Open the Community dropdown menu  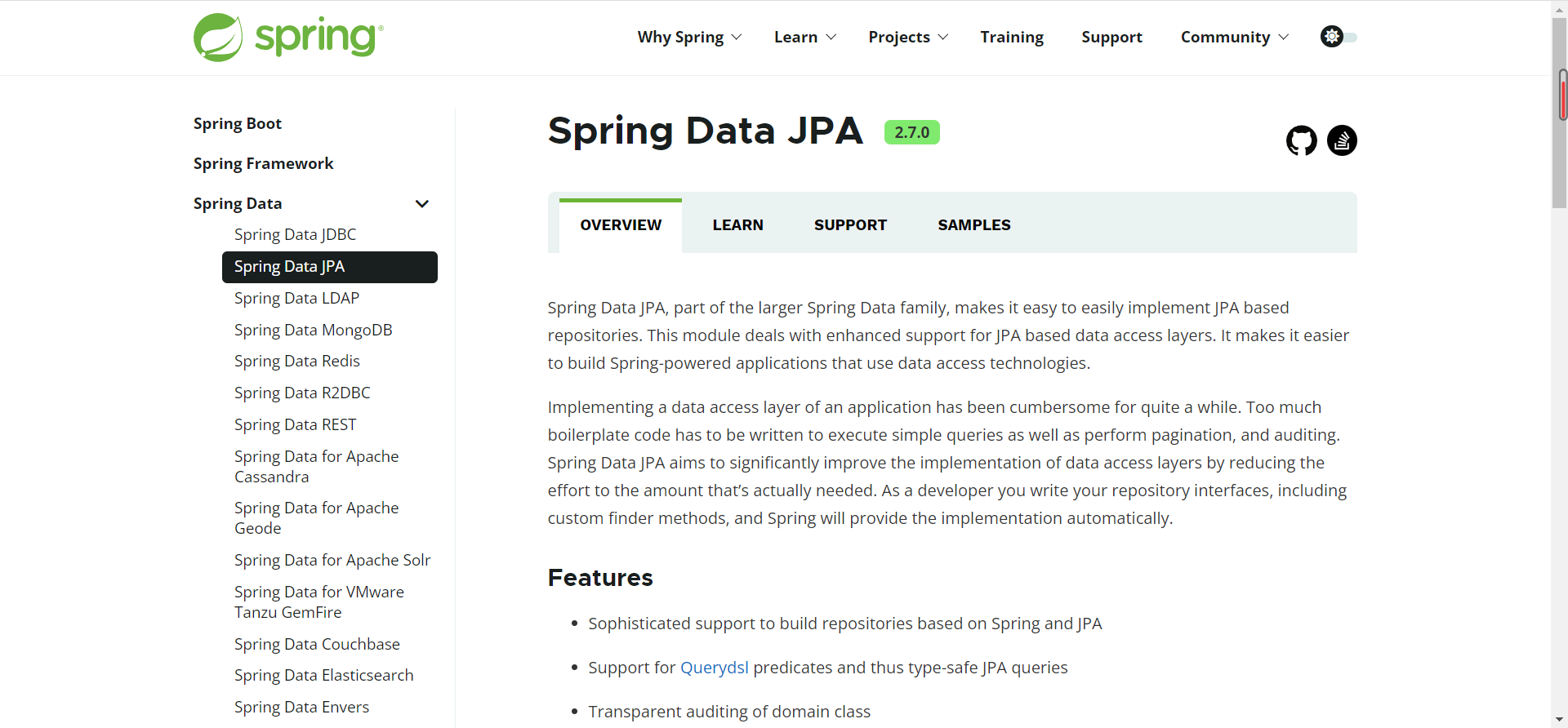[x=1235, y=38]
